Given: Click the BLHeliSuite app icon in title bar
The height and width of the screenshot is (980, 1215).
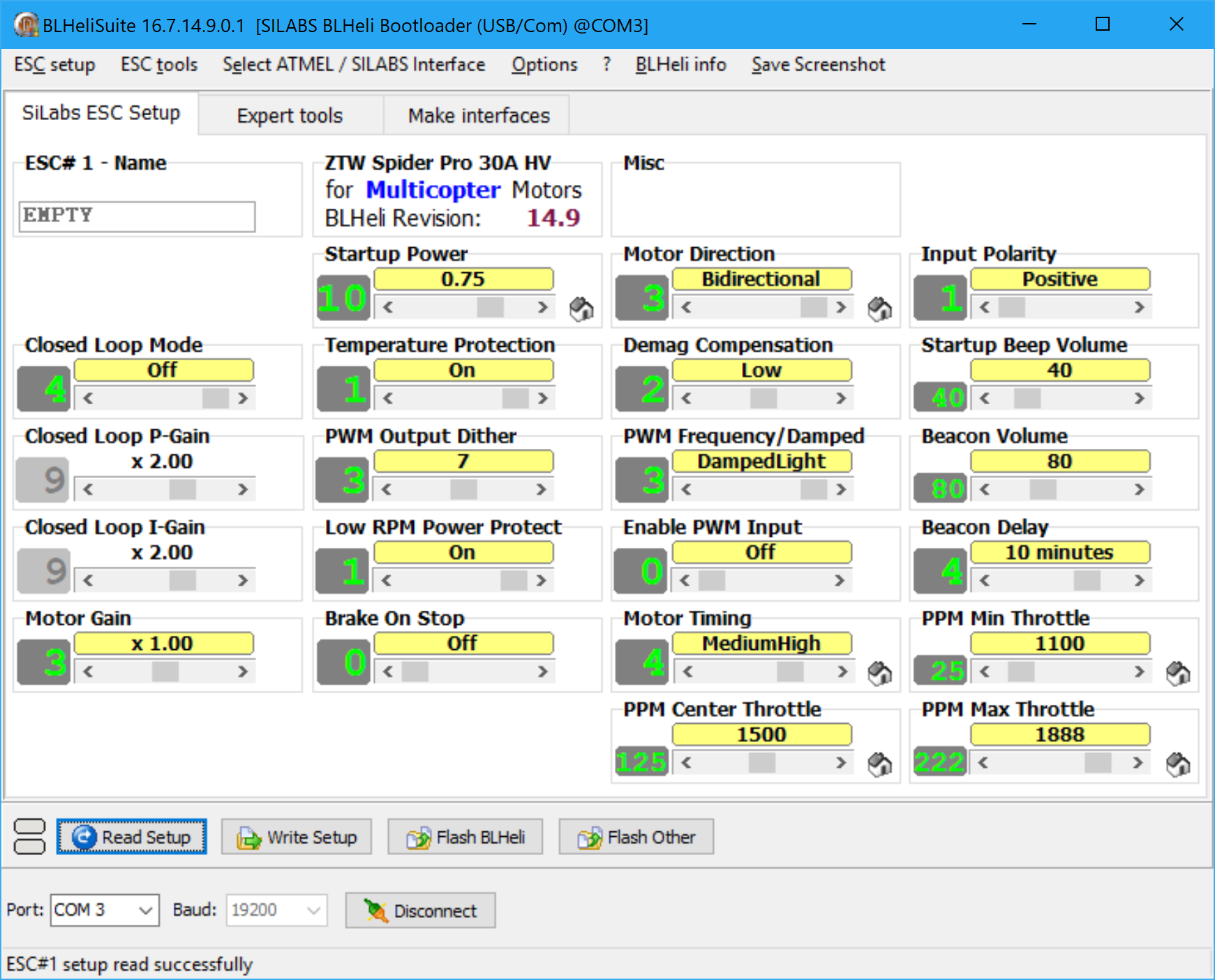Looking at the screenshot, I should coord(26,25).
